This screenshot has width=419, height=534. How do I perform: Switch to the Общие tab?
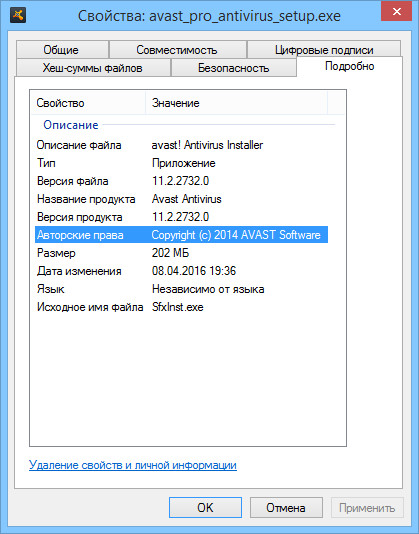[x=62, y=50]
